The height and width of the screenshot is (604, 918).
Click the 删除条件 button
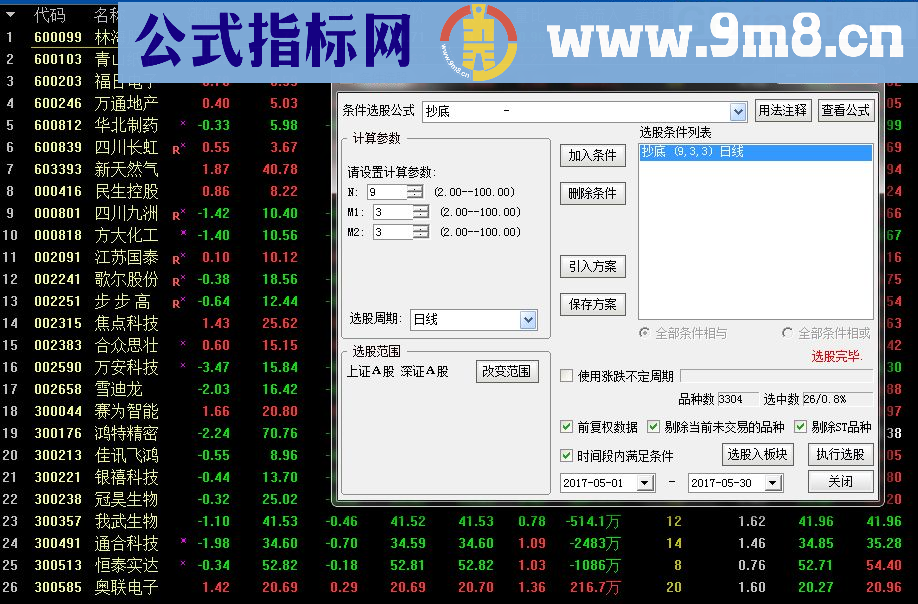click(x=592, y=194)
